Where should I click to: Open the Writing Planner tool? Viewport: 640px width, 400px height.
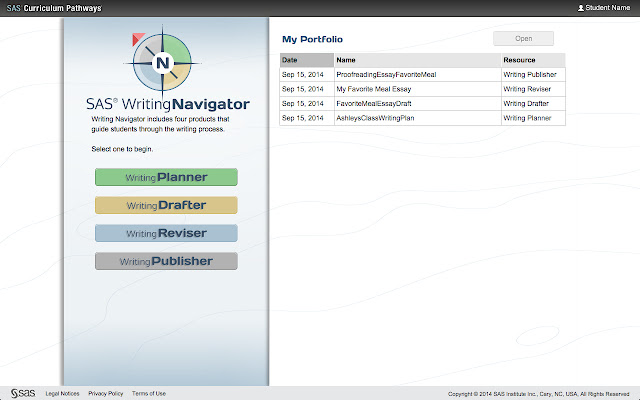[166, 177]
